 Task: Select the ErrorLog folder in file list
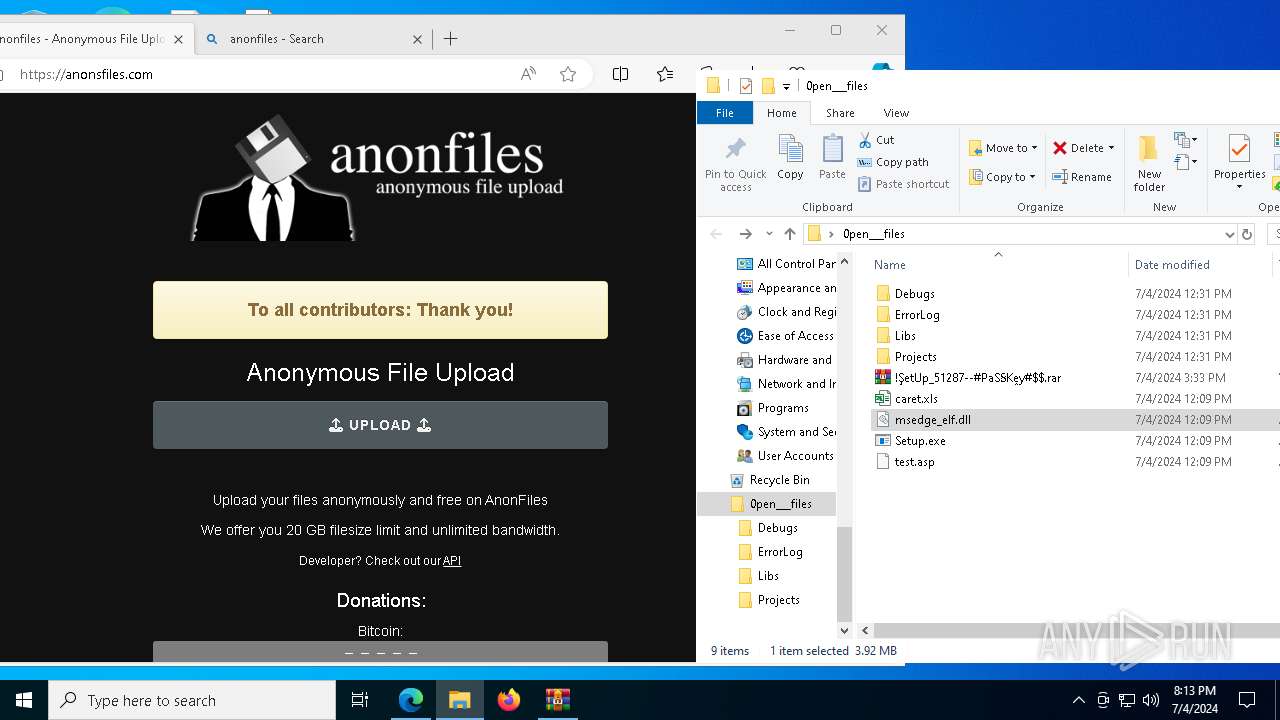click(x=917, y=315)
